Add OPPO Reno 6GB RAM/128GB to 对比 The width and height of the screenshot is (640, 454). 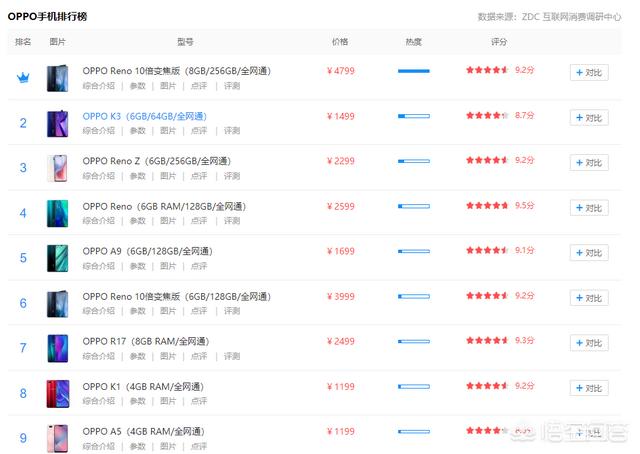tap(589, 208)
